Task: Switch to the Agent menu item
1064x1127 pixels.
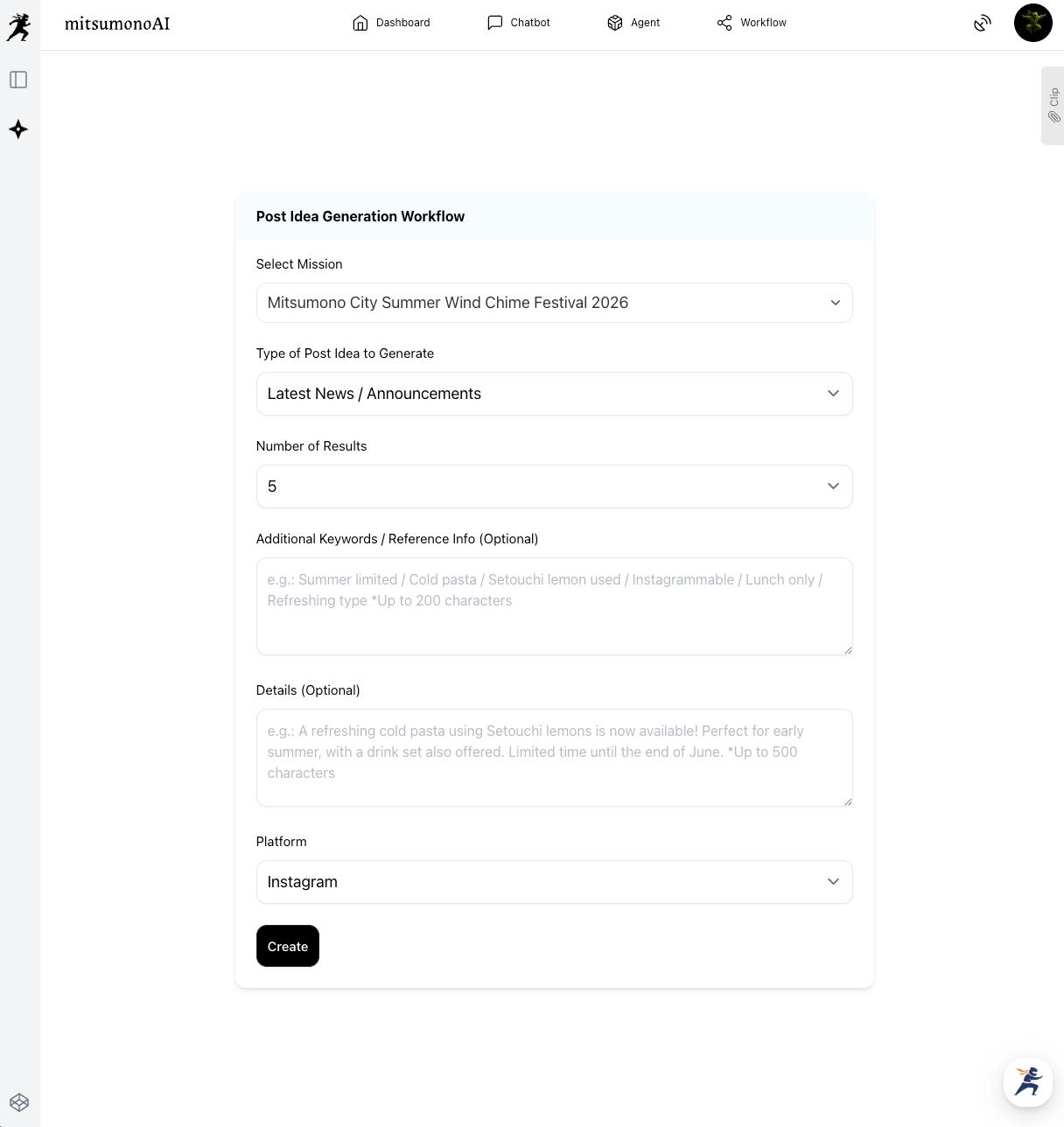Action: tap(633, 23)
